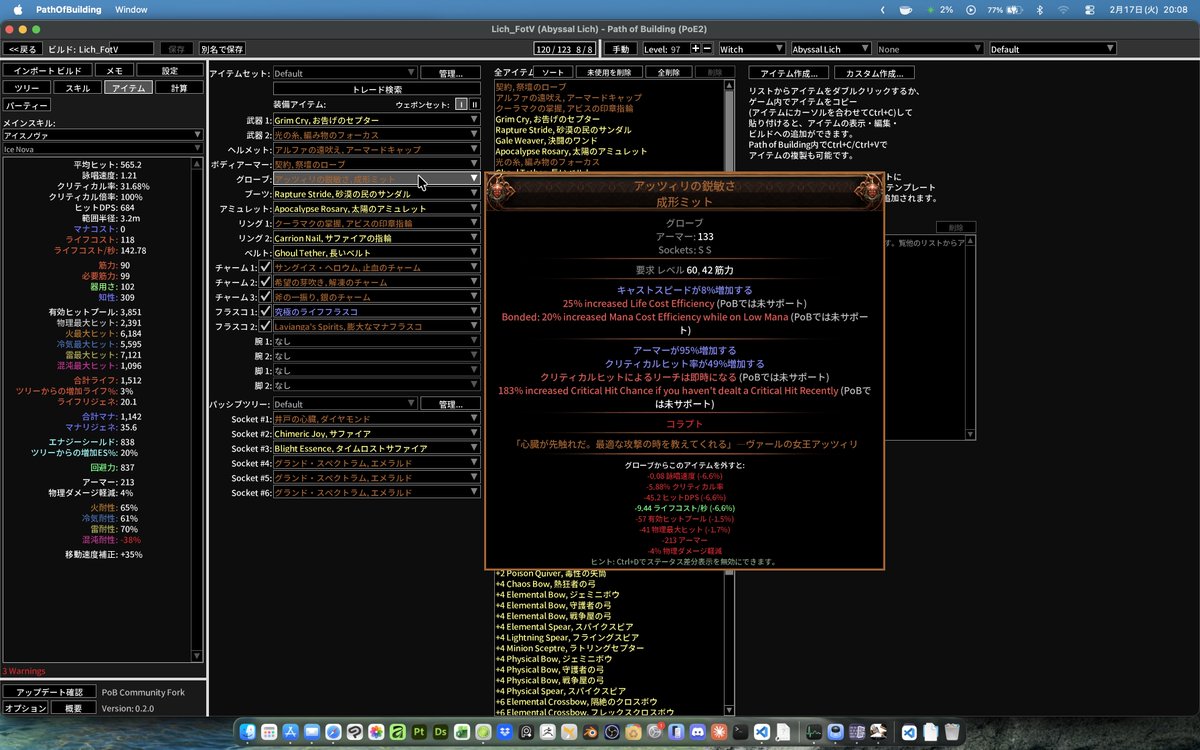Open Weapon 1 Grim Cry dropdown
The image size is (1200, 750).
tap(376, 119)
